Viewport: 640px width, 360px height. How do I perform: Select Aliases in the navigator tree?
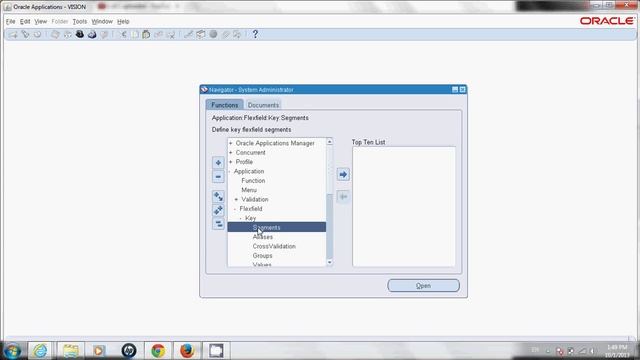(263, 237)
